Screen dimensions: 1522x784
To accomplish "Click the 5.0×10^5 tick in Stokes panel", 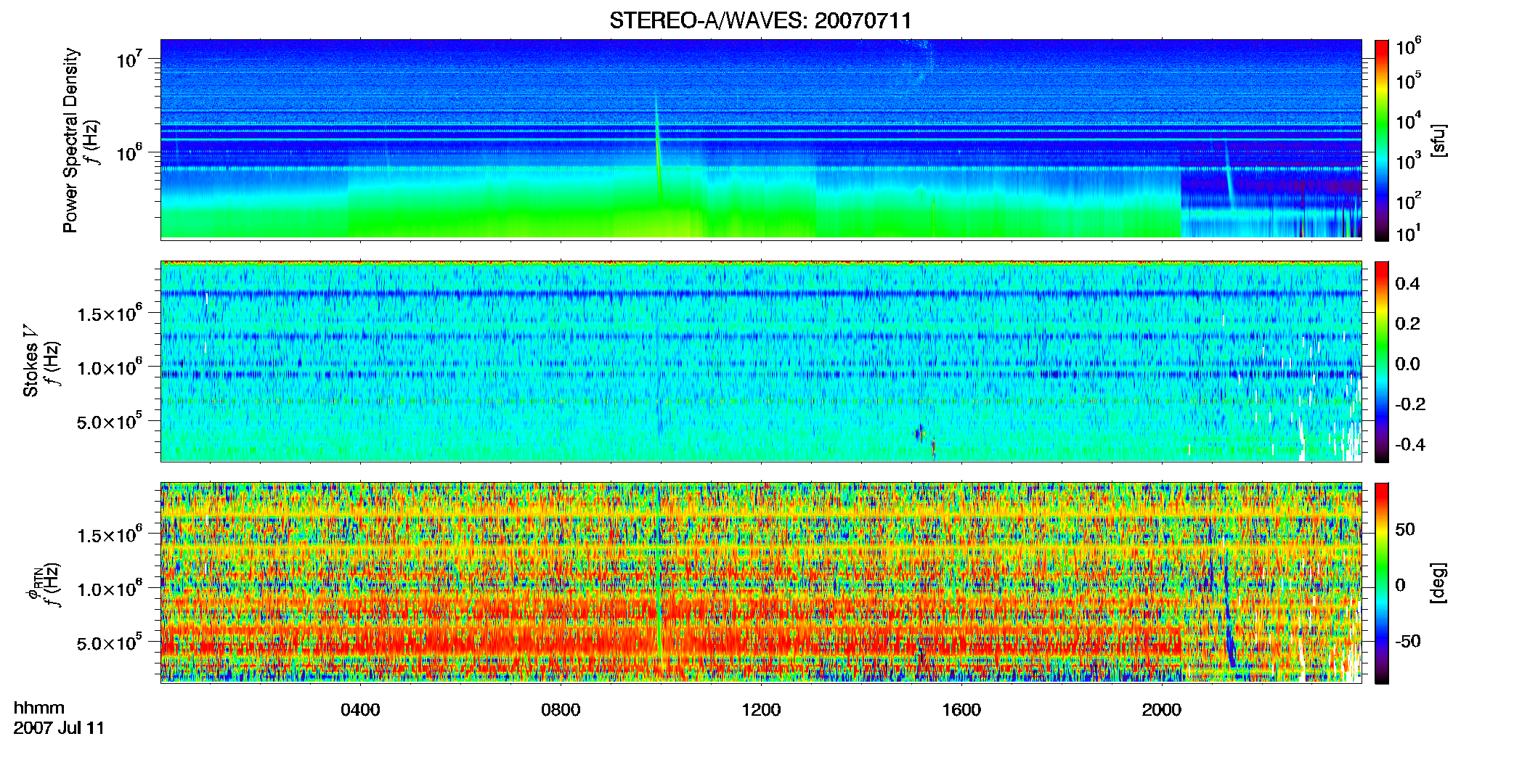I will (x=110, y=421).
